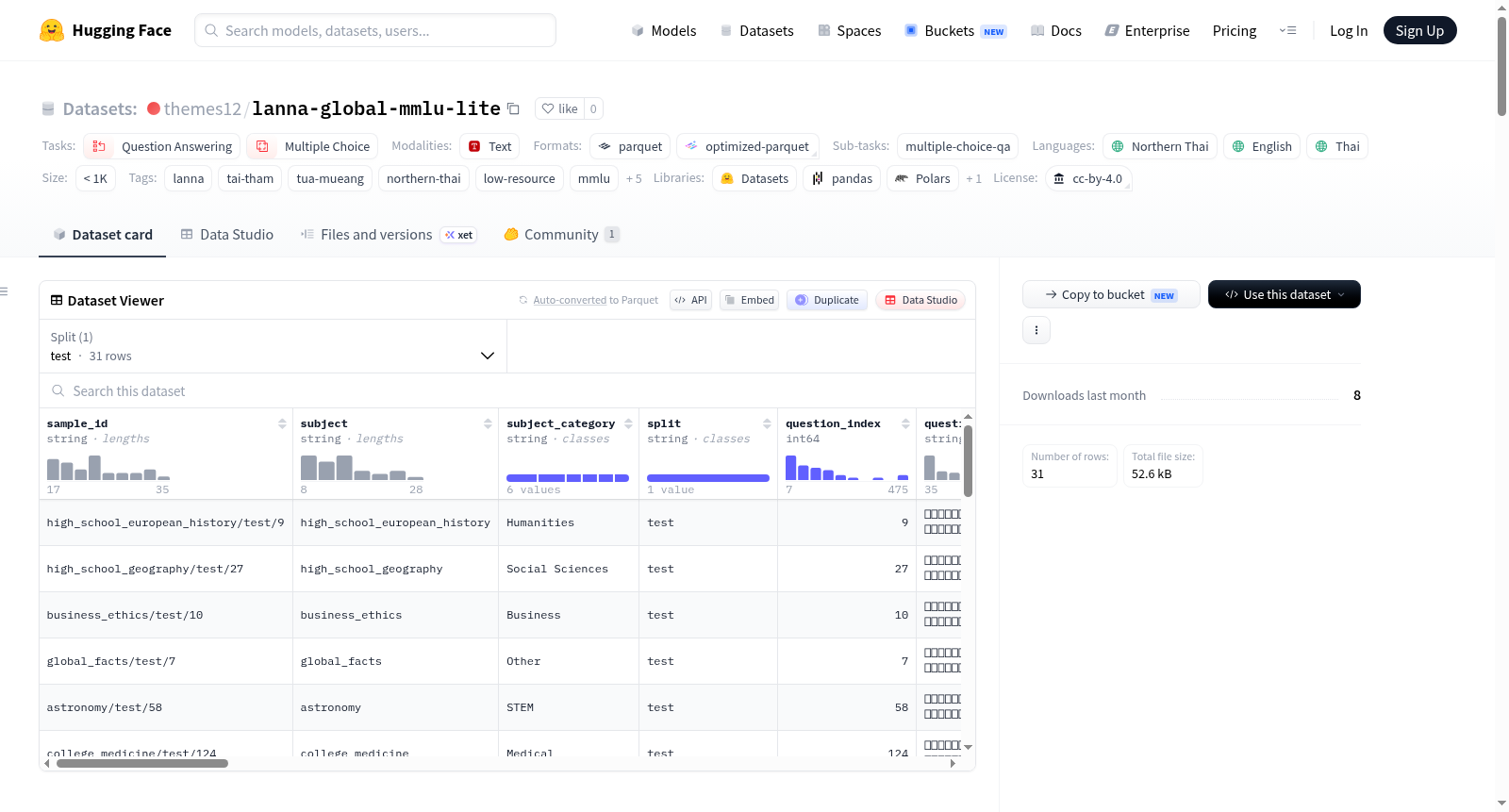Click the subject lengths histogram

[362, 467]
